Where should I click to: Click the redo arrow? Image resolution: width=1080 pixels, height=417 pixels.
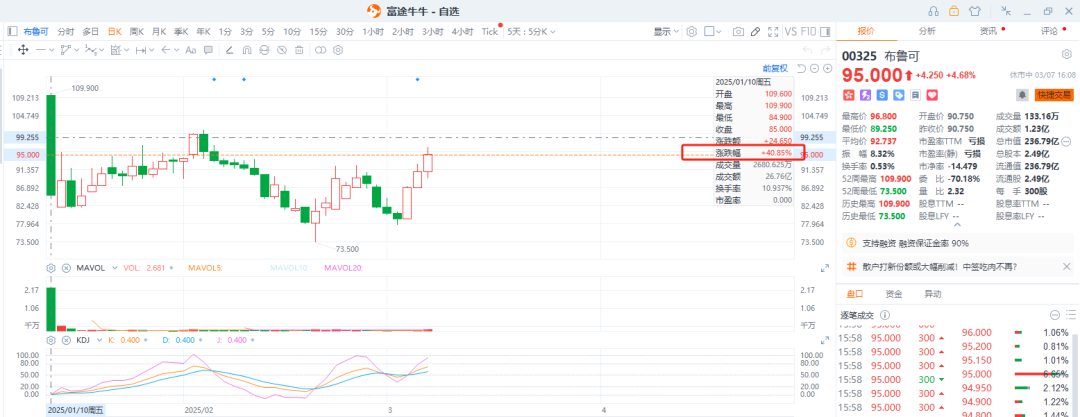(826, 50)
